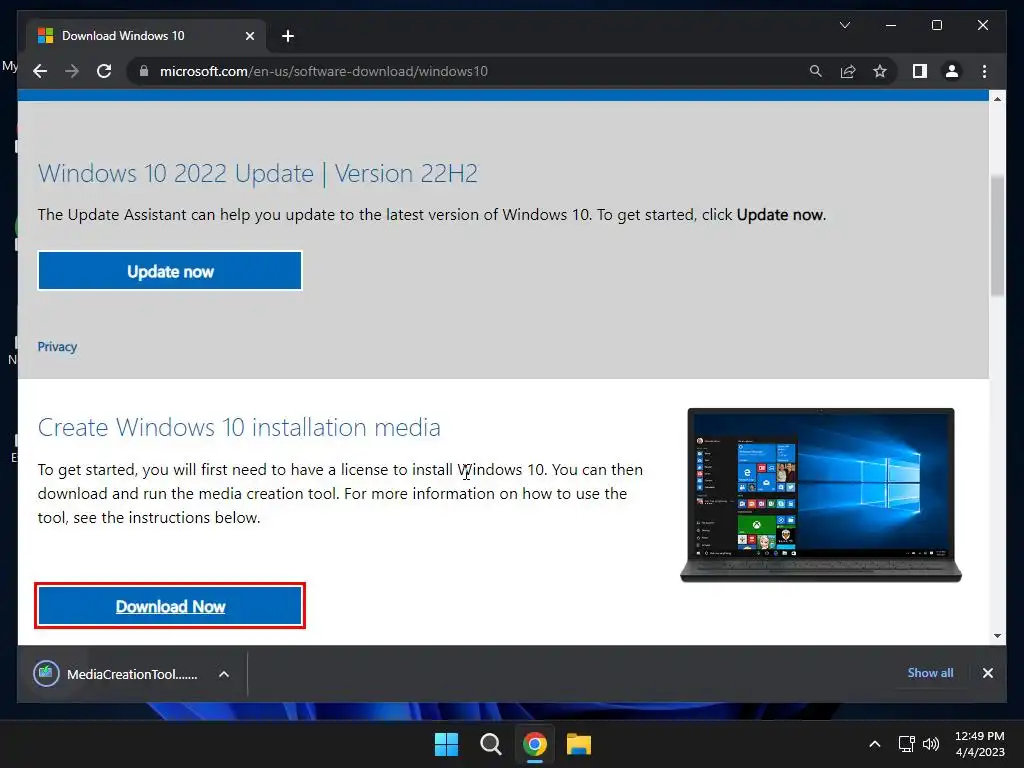Go back using the browser back arrow

40,71
